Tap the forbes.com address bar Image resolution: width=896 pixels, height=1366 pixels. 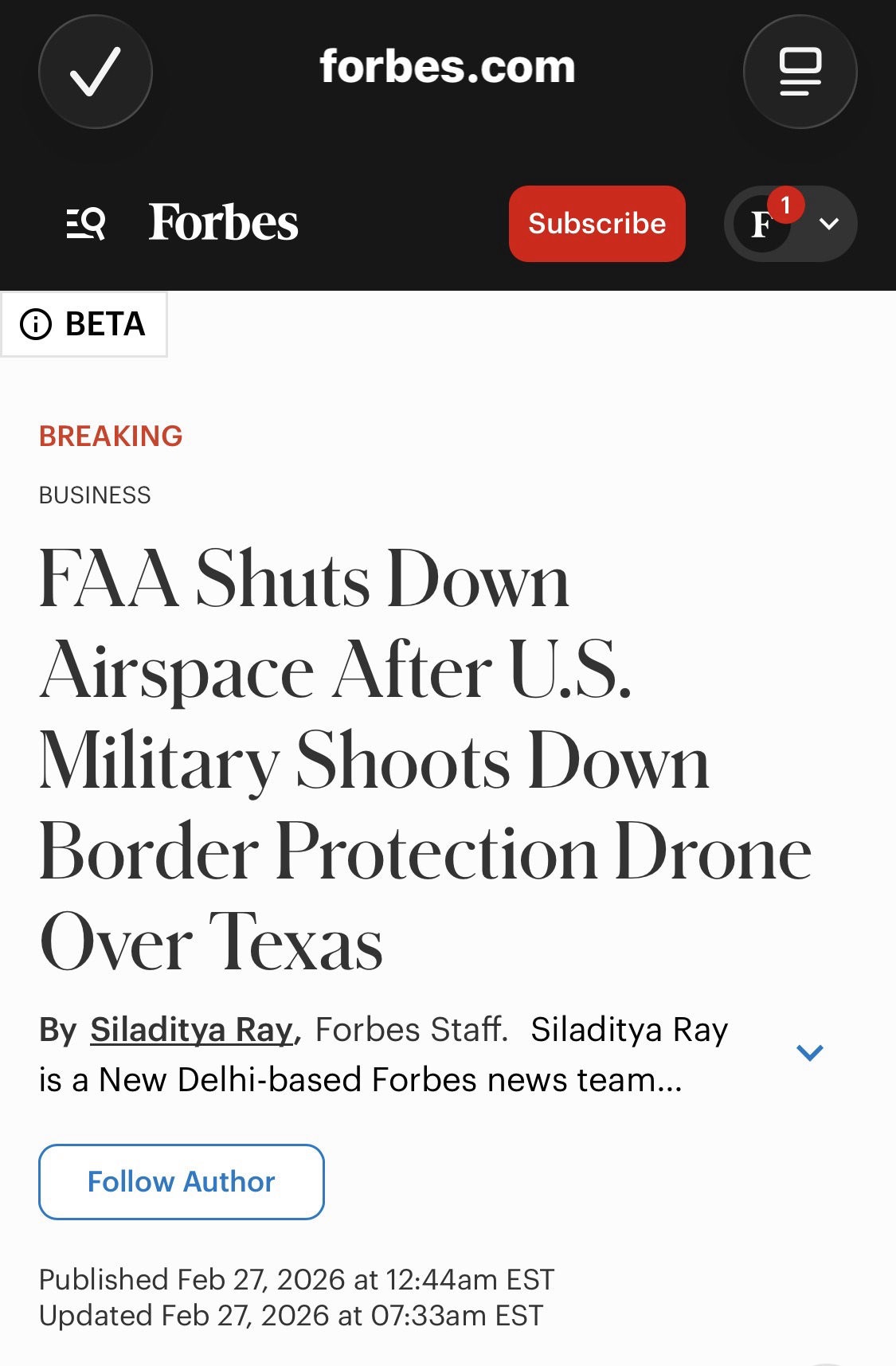(x=447, y=67)
